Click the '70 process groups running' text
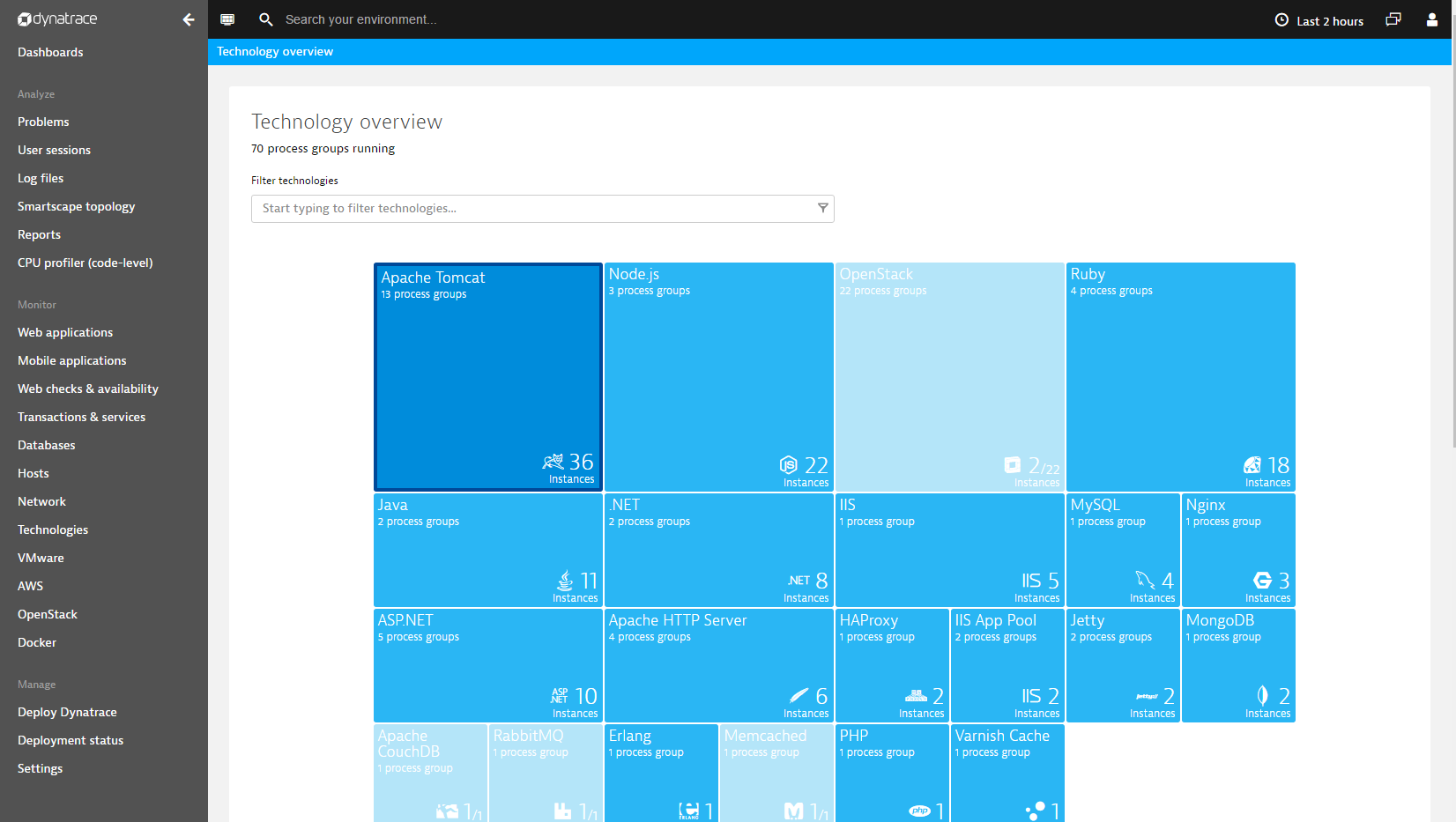 [x=323, y=148]
